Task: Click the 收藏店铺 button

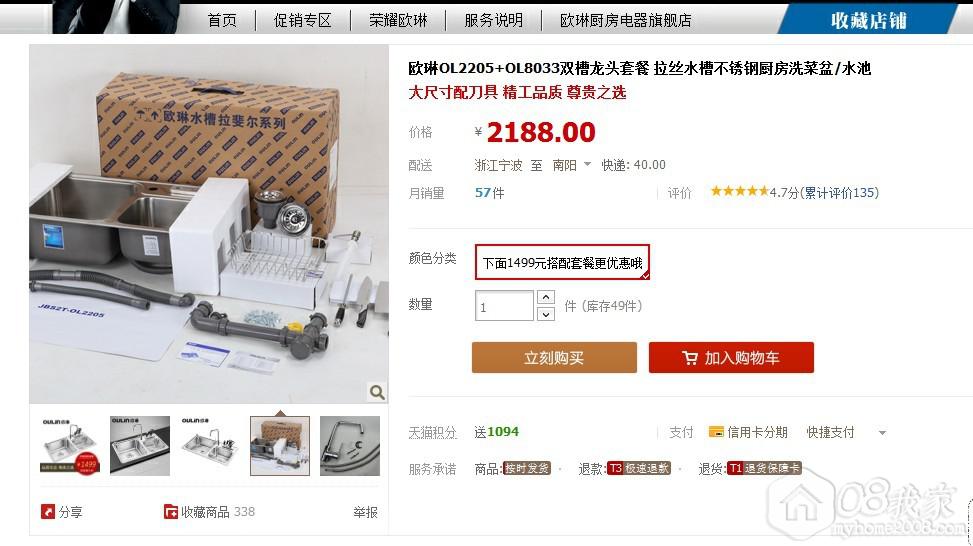Action: click(869, 20)
